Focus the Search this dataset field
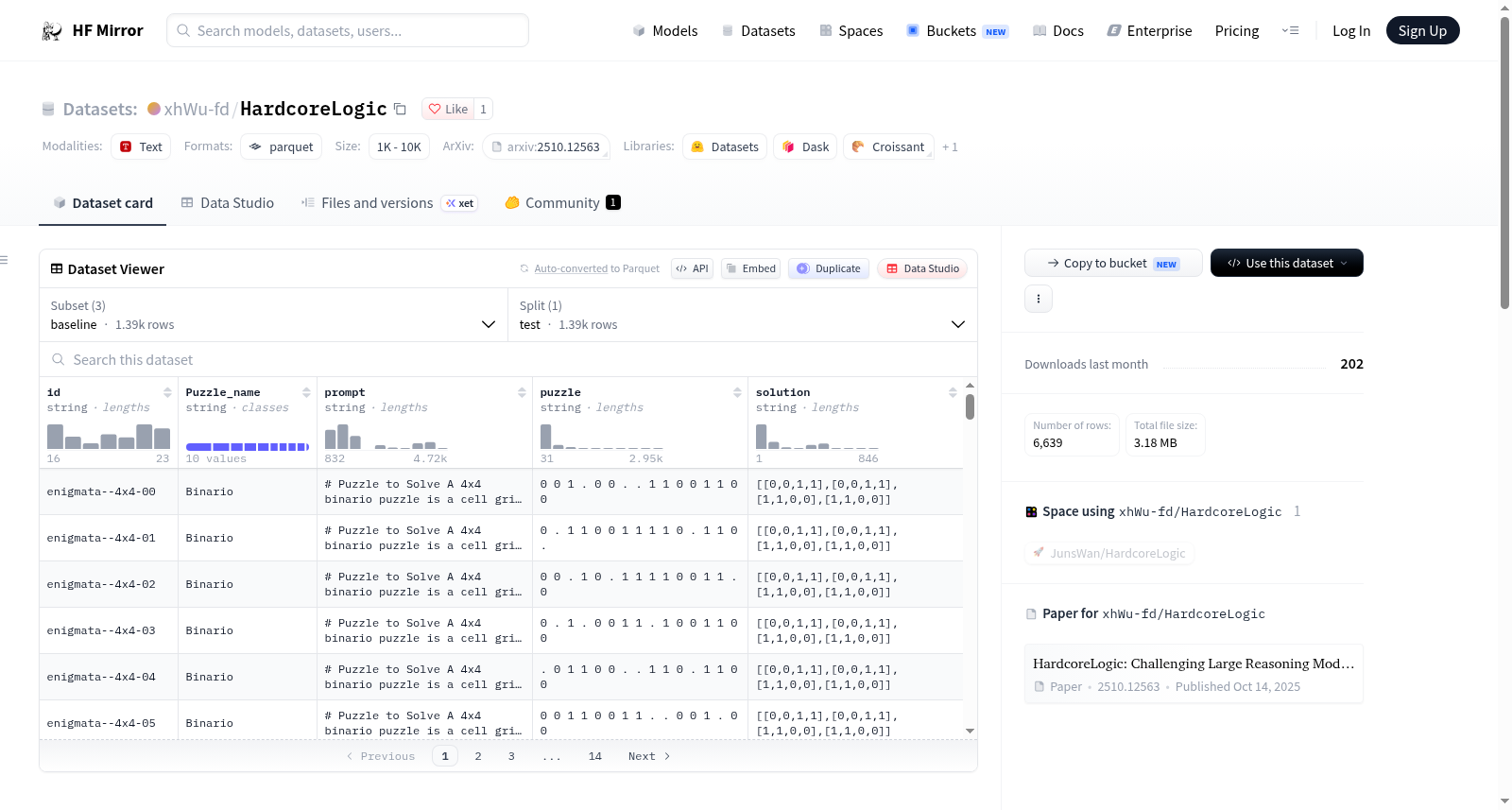This screenshot has width=1512, height=810. pos(508,359)
